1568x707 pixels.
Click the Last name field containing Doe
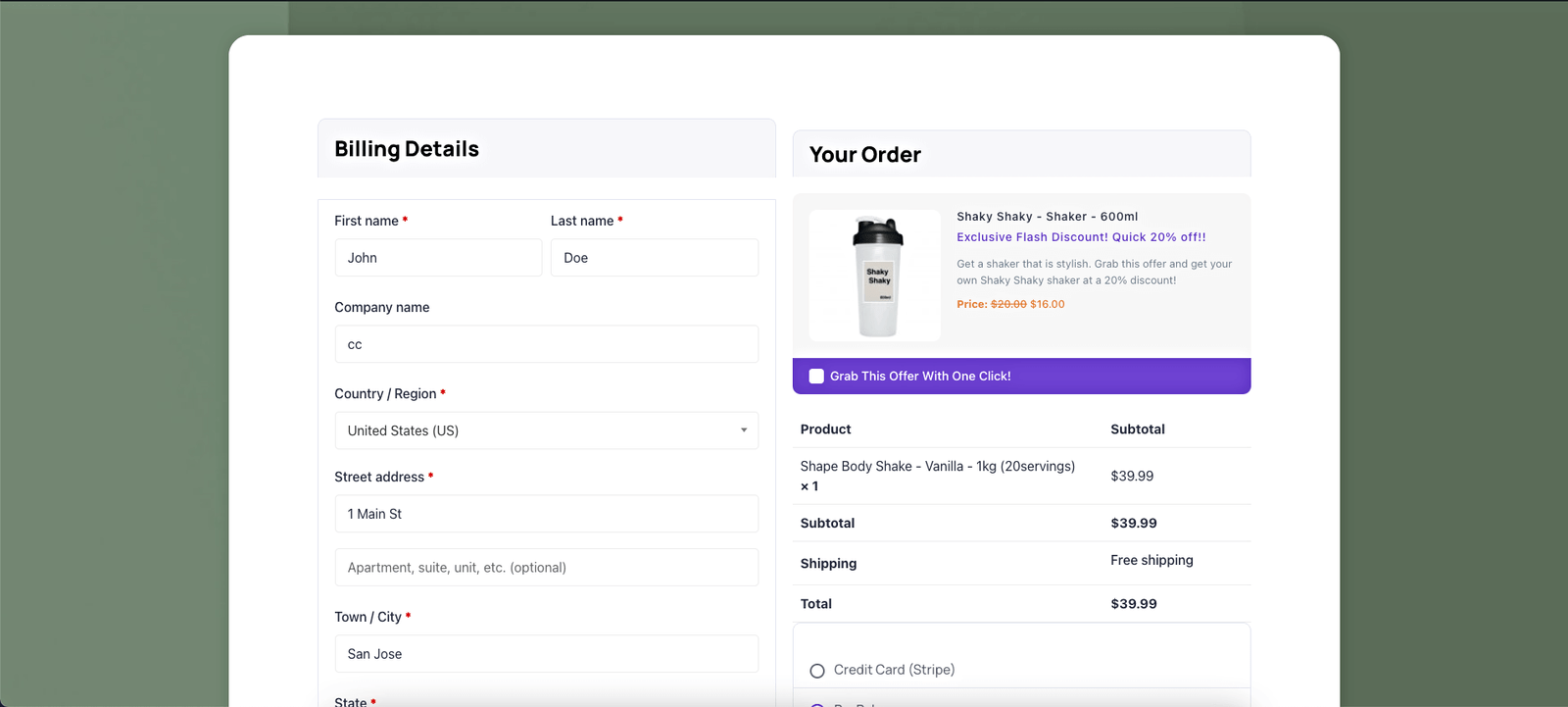(654, 258)
